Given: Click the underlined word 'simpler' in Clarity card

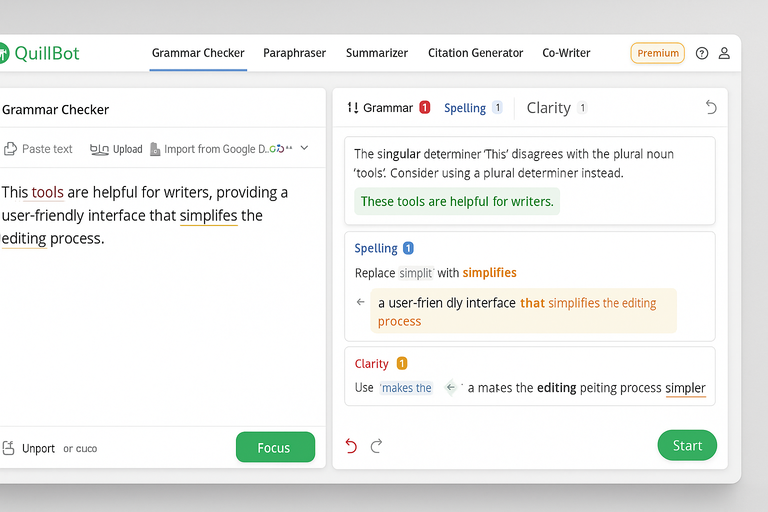Looking at the screenshot, I should [685, 388].
